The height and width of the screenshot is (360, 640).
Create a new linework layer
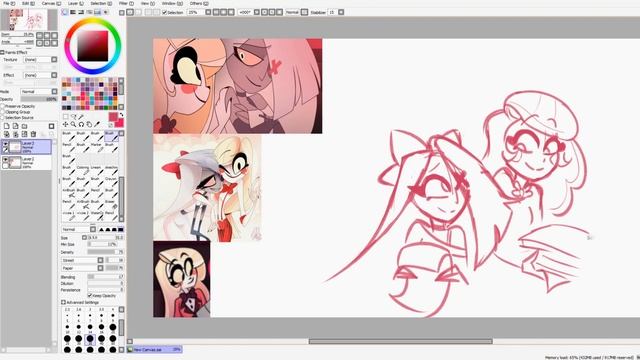(16, 126)
